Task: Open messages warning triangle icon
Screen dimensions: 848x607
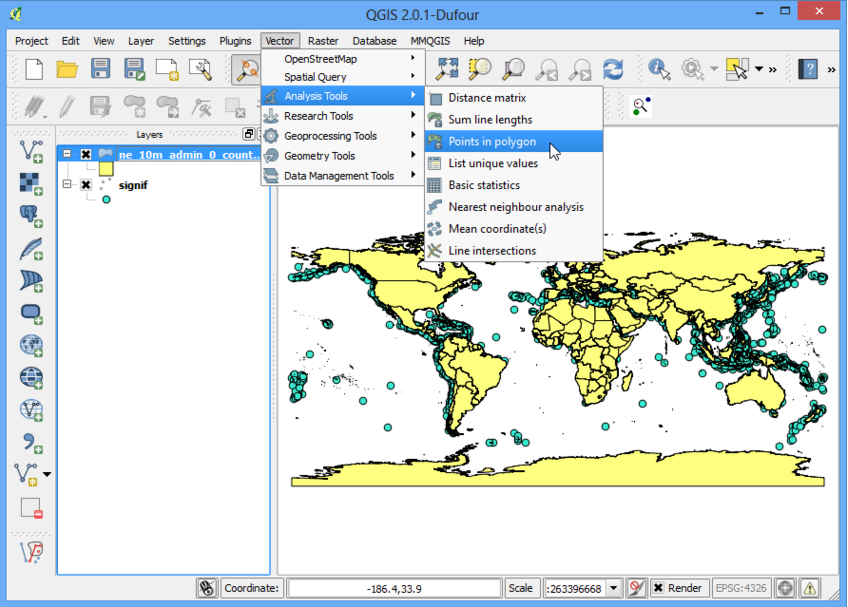Action: [810, 588]
